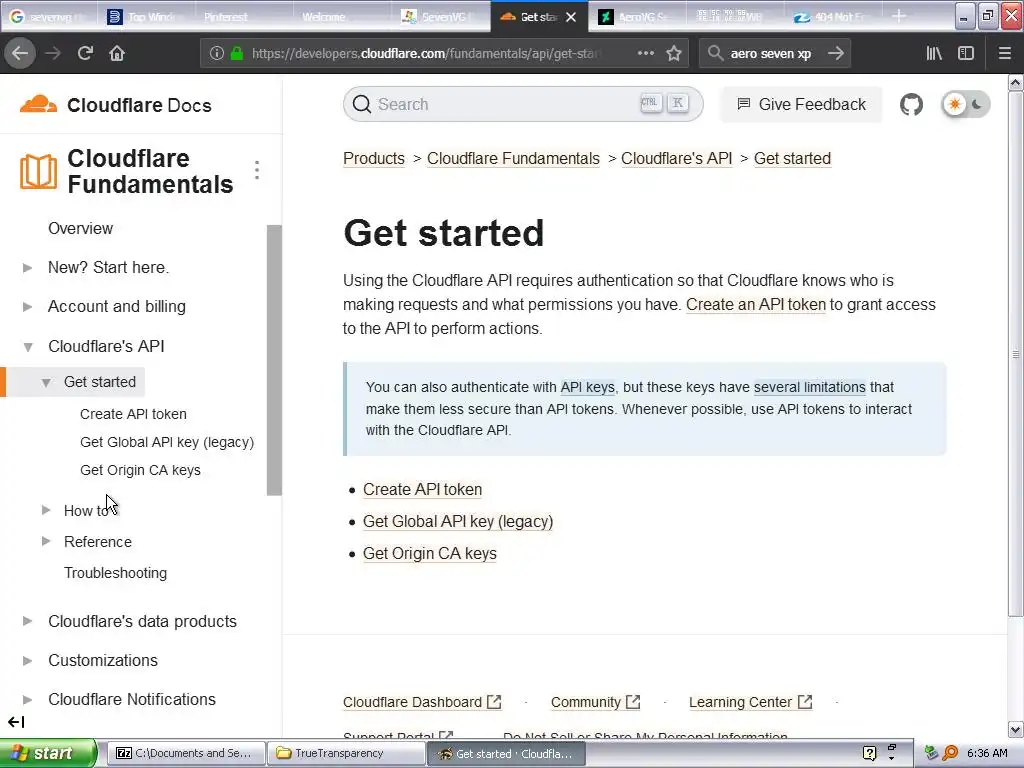The height and width of the screenshot is (768, 1024).
Task: Click the Cloudflare Fundamentals book icon
Action: (38, 172)
